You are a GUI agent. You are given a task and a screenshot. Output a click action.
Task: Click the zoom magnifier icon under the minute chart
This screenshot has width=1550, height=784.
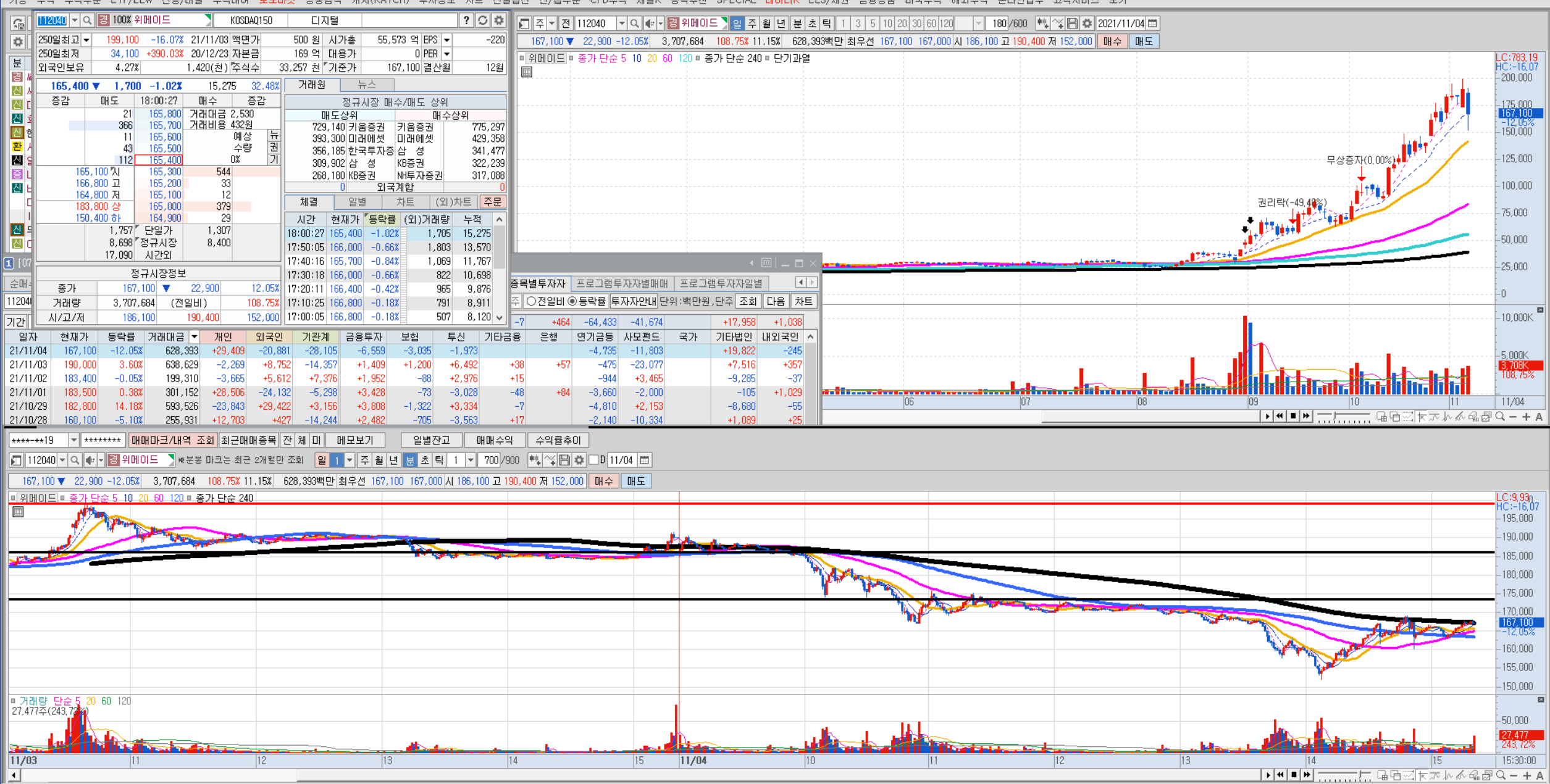click(1500, 775)
